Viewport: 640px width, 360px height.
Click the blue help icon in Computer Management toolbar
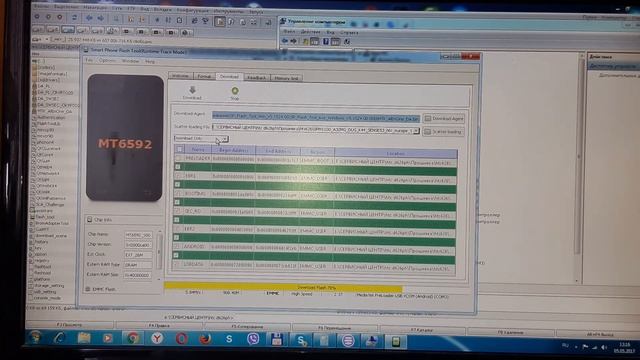pyautogui.click(x=325, y=41)
